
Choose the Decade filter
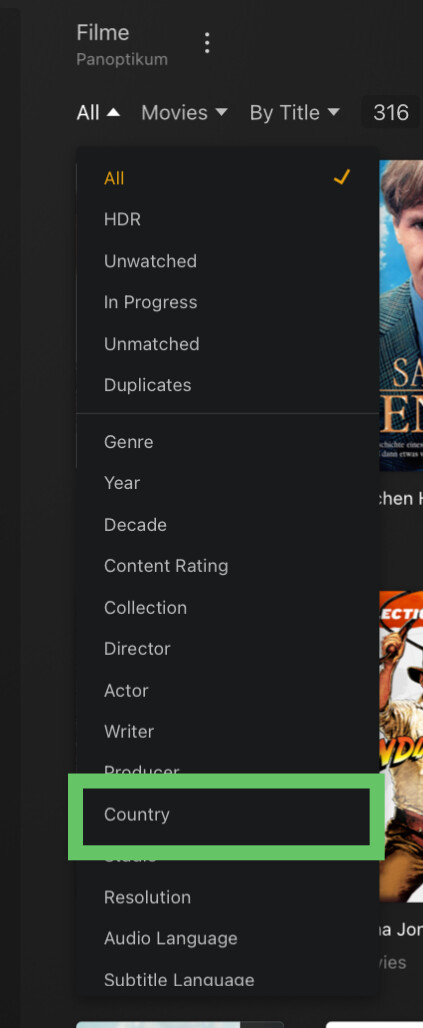[x=228, y=524]
